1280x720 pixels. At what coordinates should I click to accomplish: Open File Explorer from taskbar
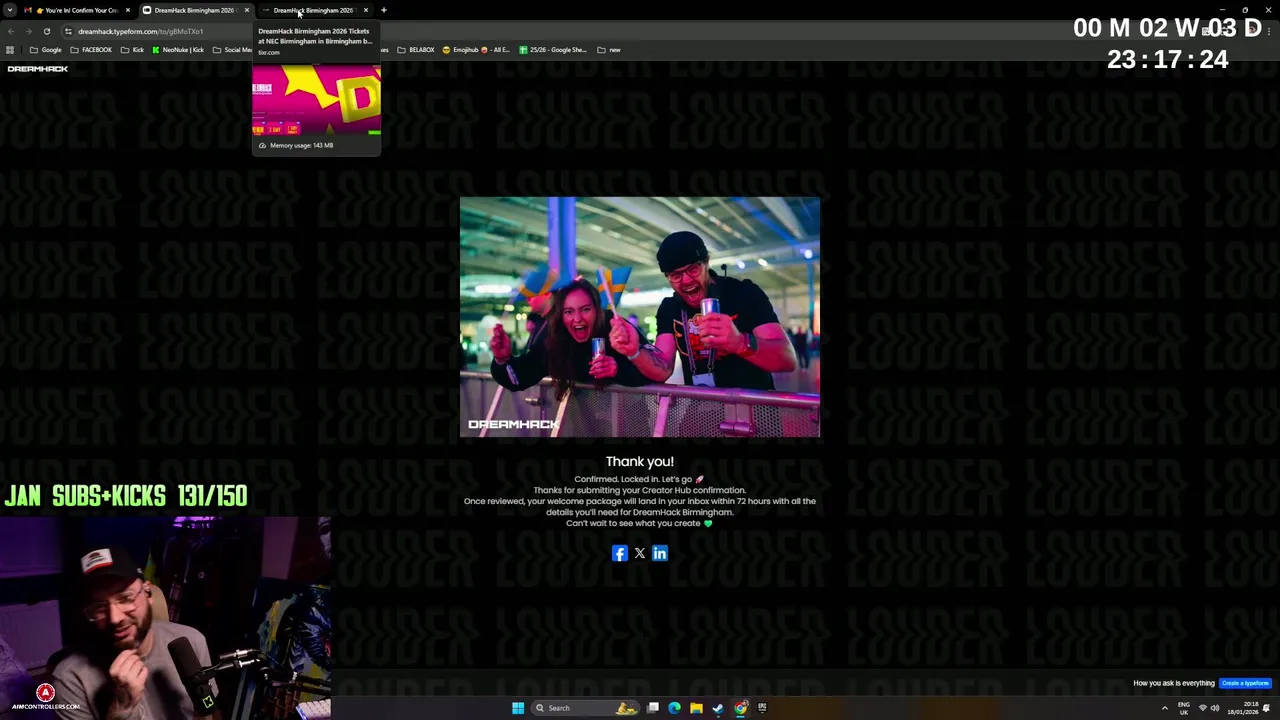696,708
